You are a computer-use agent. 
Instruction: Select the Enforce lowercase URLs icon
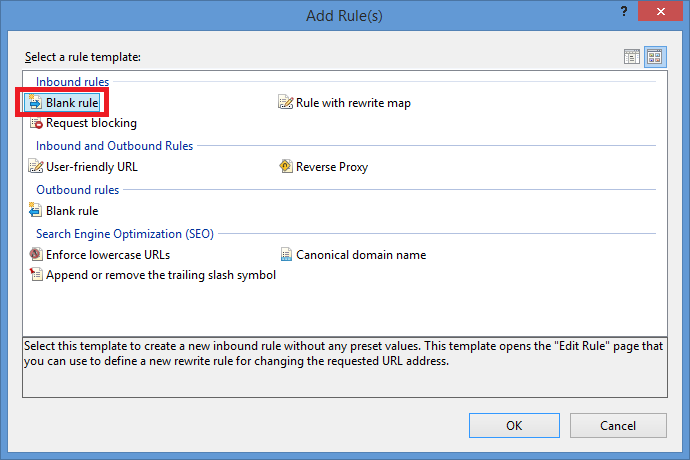pyautogui.click(x=36, y=254)
